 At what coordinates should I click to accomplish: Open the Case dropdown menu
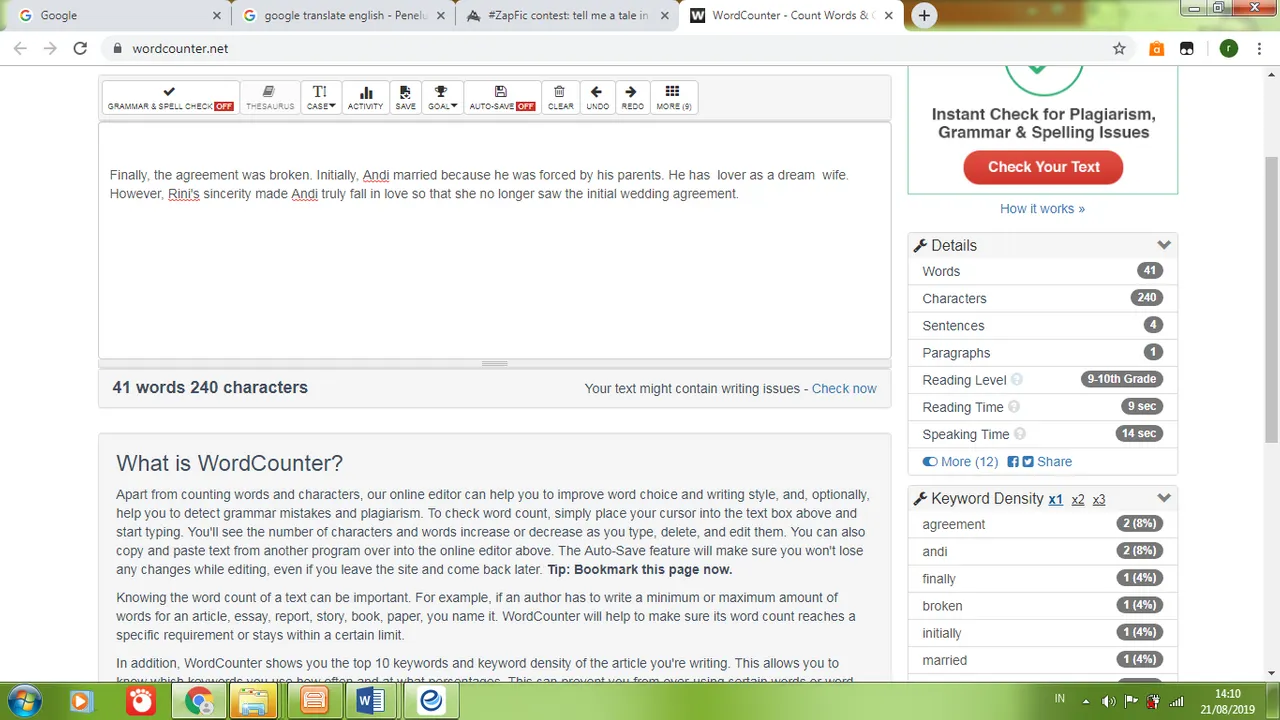(320, 97)
